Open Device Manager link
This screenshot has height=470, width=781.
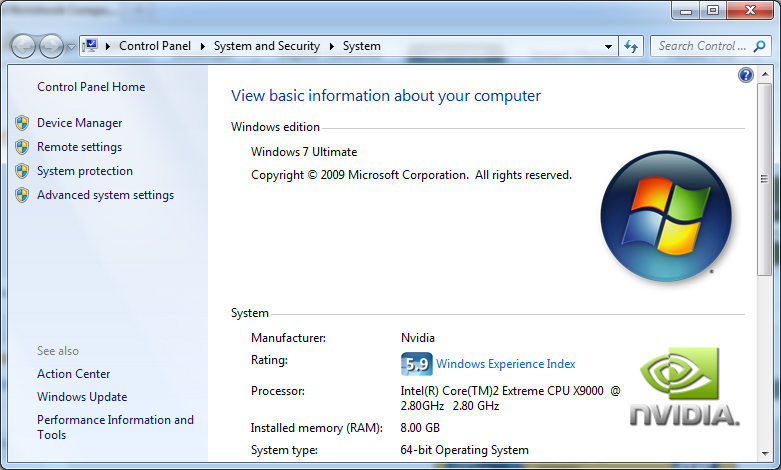coord(80,122)
